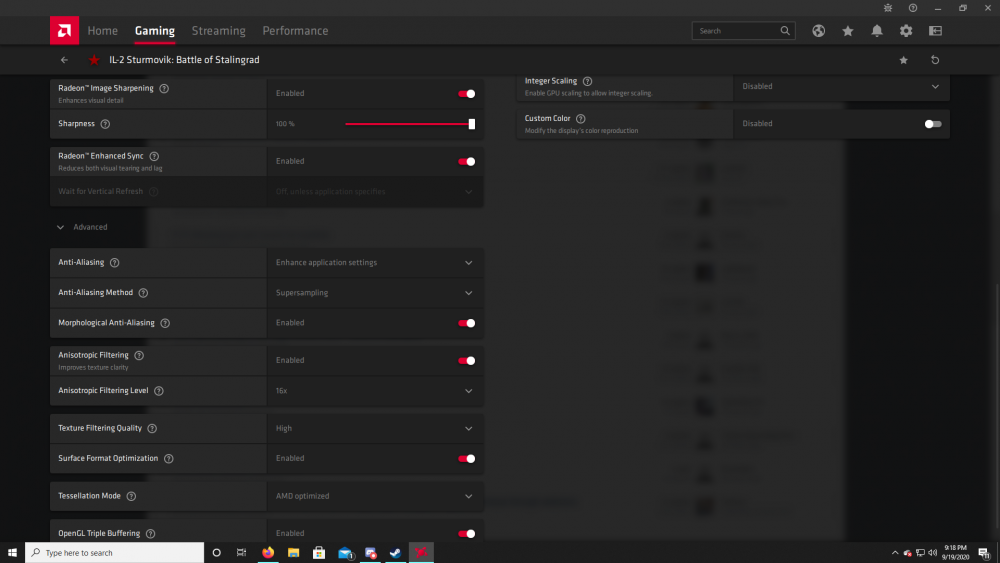The height and width of the screenshot is (563, 1000).
Task: Adjust the Sharpness slider handle
Action: tap(471, 124)
